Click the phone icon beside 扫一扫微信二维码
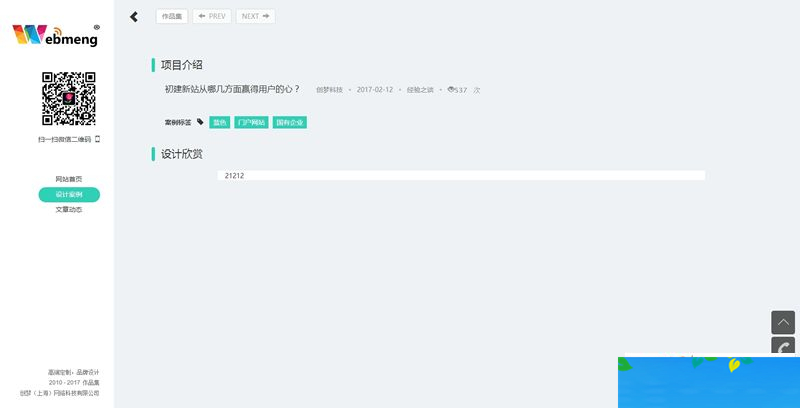800x408 pixels. 97,139
